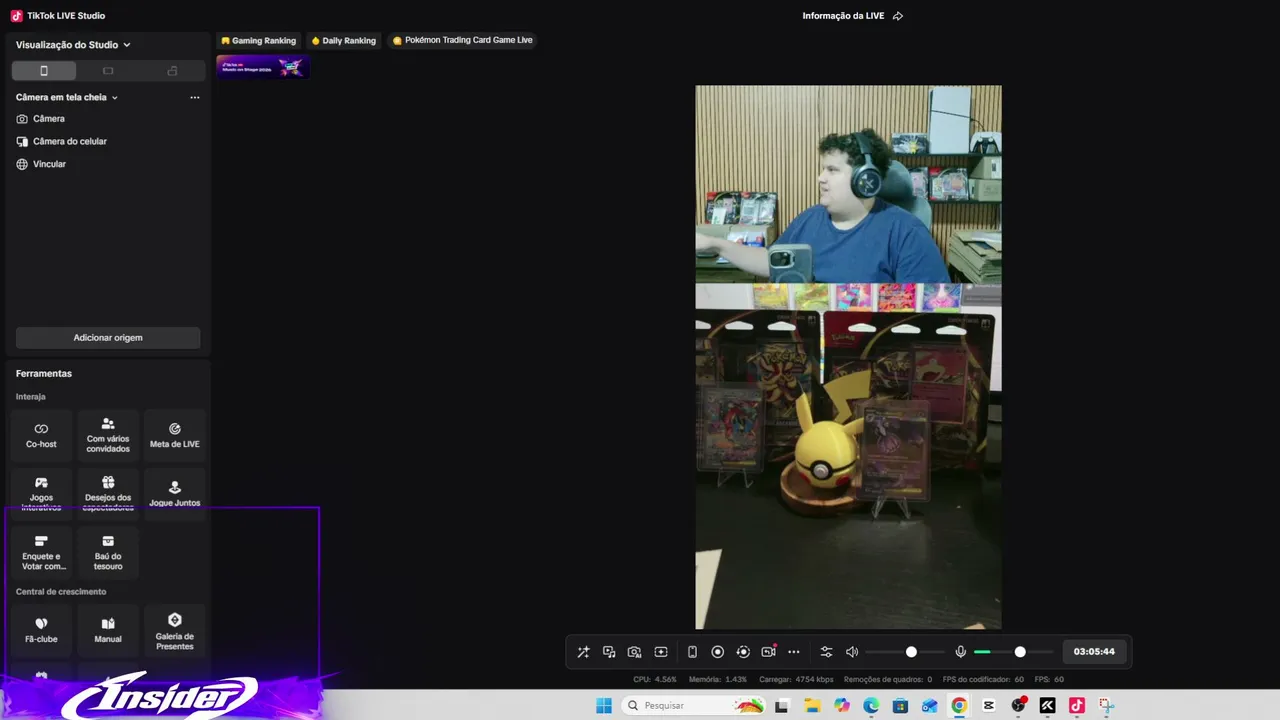Switch to landscape layout tab
The width and height of the screenshot is (1280, 720).
(108, 71)
